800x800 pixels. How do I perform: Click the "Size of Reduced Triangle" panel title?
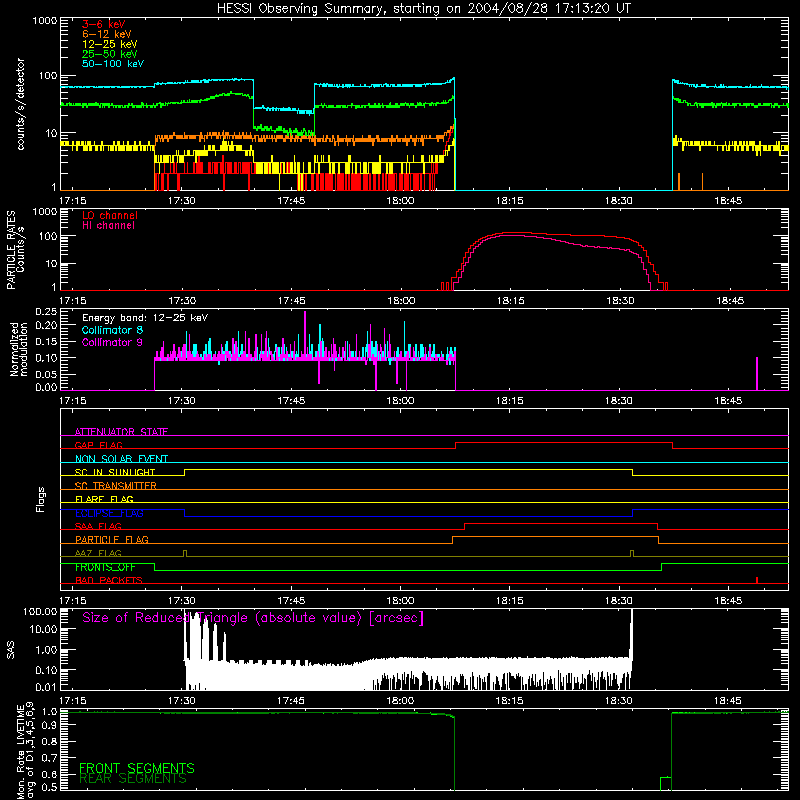click(253, 618)
